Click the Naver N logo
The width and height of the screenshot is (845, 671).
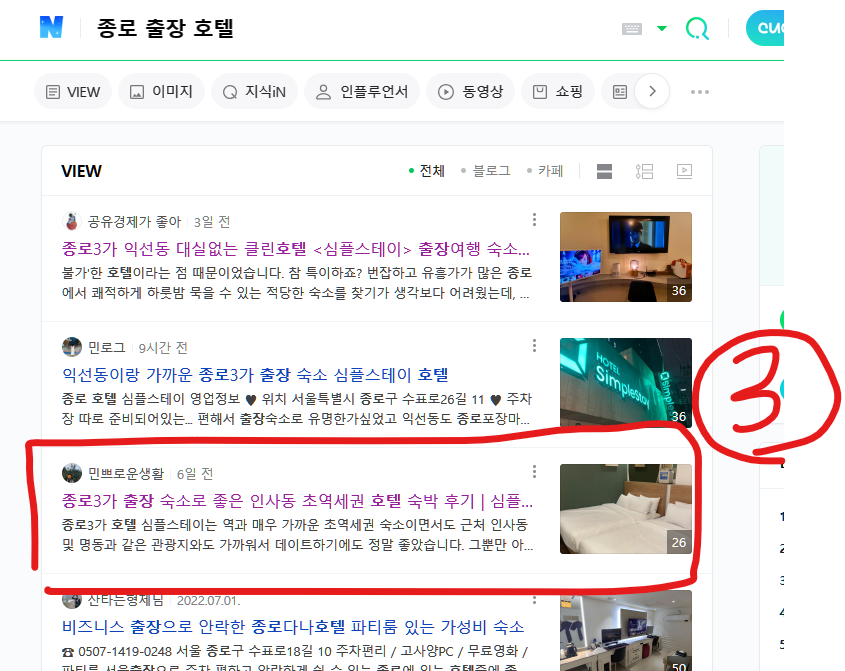51,27
